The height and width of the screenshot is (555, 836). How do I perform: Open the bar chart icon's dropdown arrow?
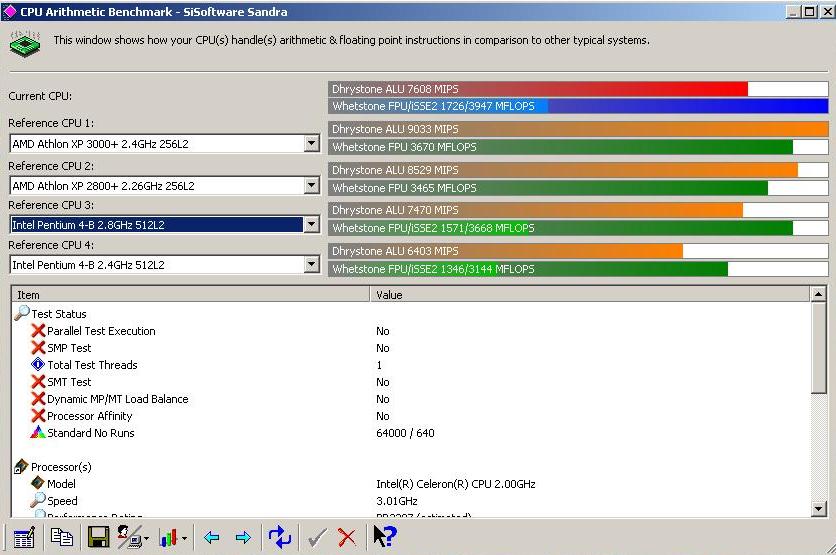(x=184, y=538)
